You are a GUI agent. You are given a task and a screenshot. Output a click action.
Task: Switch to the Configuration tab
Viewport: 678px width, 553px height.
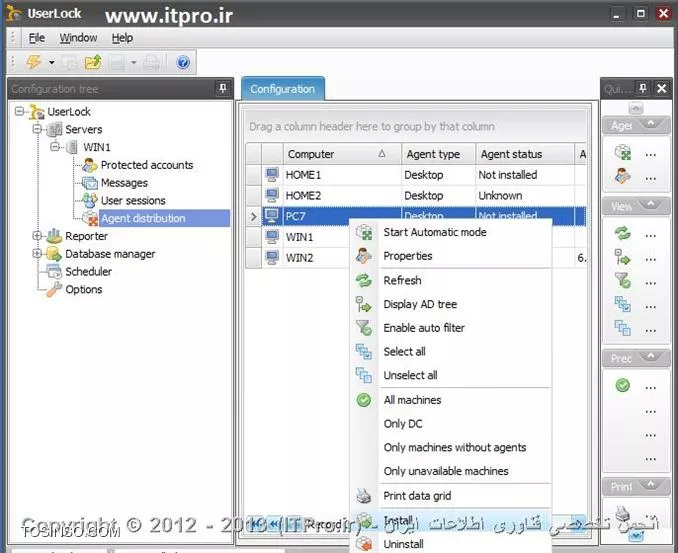tap(283, 89)
